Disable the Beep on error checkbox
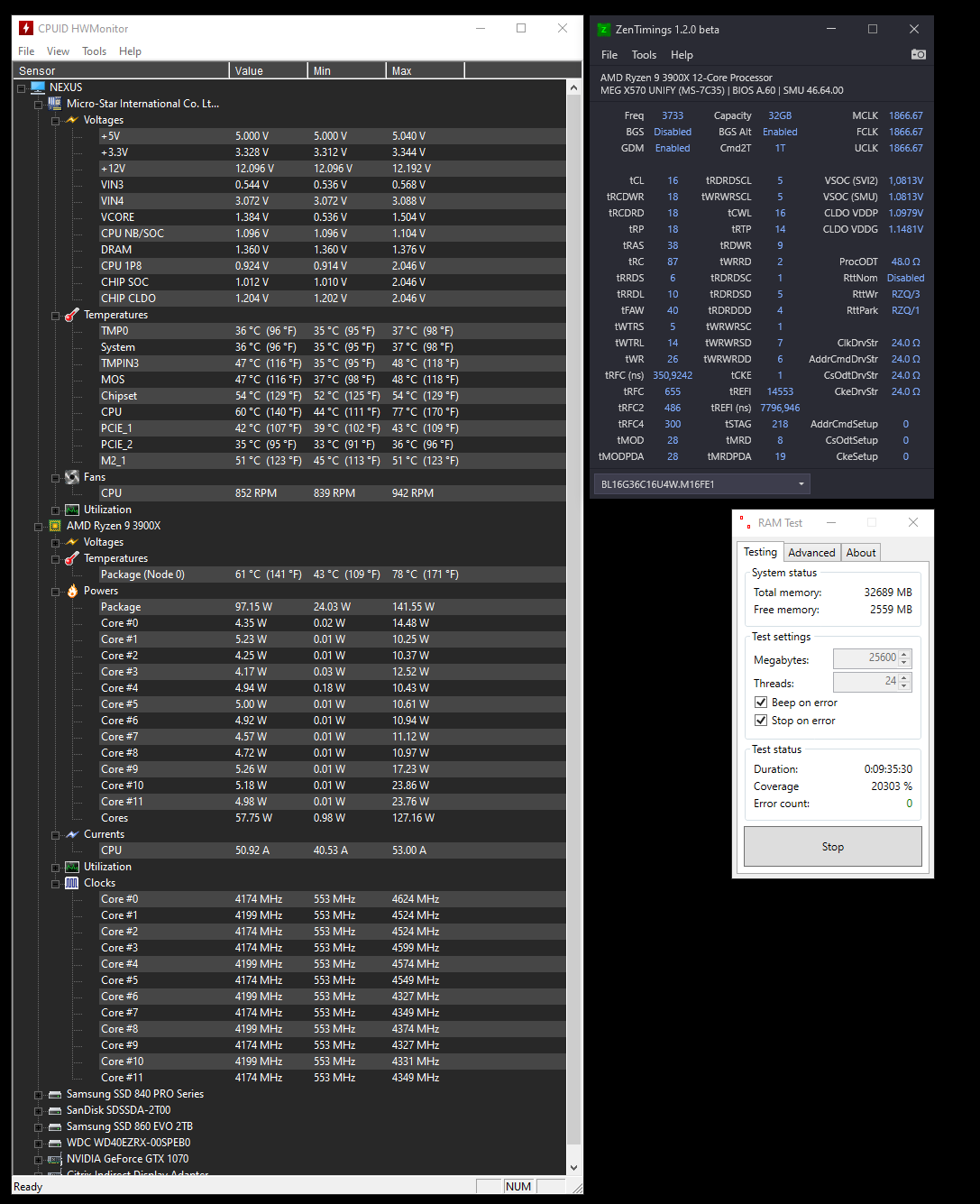 [x=761, y=702]
